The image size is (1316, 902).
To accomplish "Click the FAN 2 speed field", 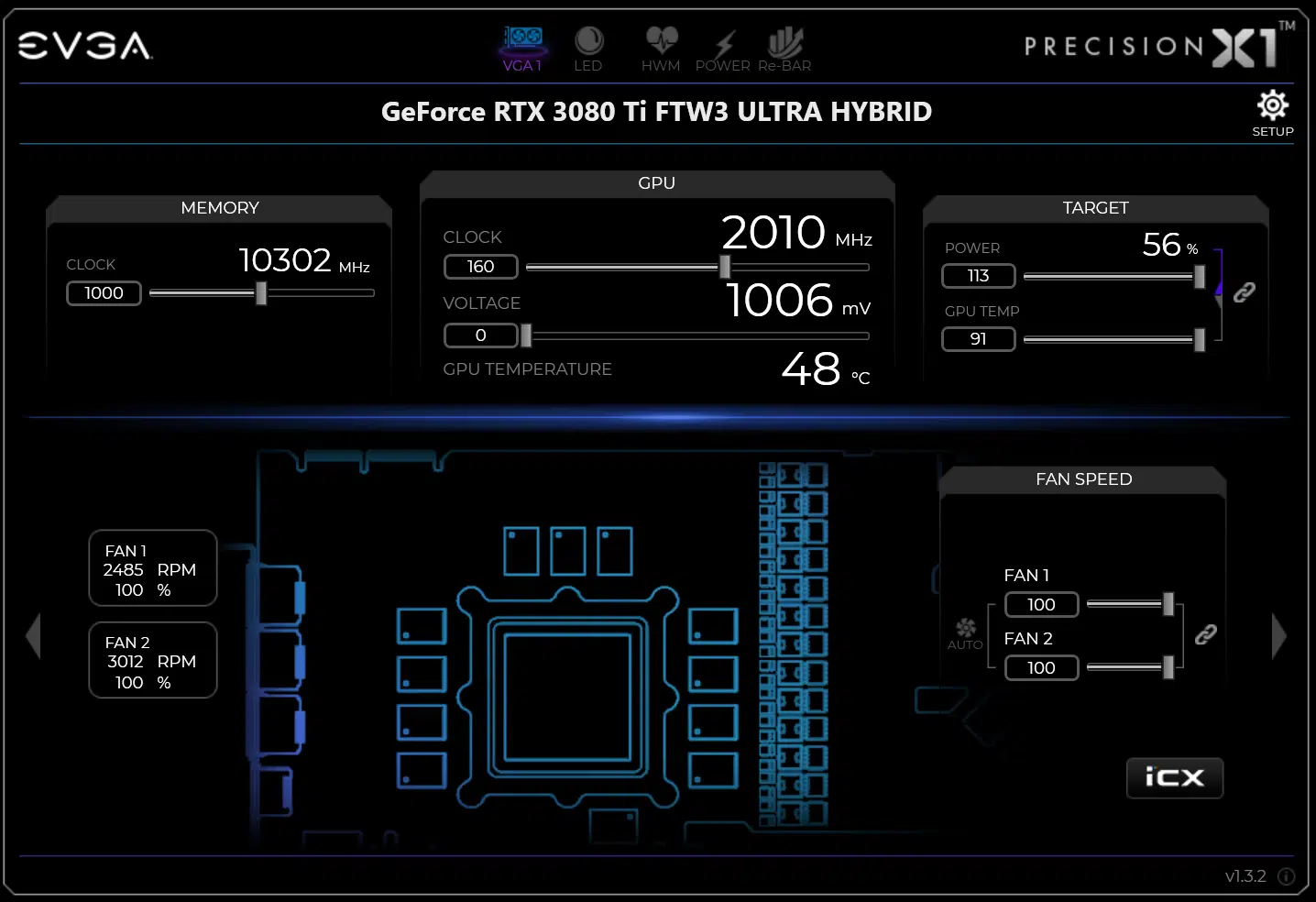I will click(x=1042, y=668).
